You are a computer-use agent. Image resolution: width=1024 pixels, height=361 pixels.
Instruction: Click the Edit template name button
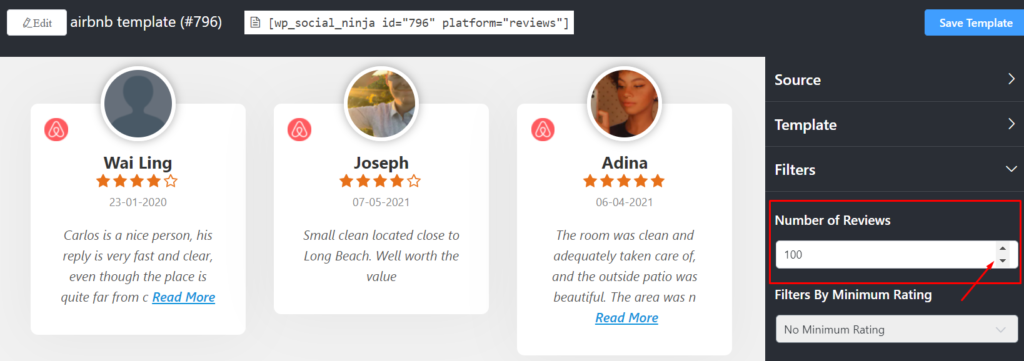click(x=37, y=23)
